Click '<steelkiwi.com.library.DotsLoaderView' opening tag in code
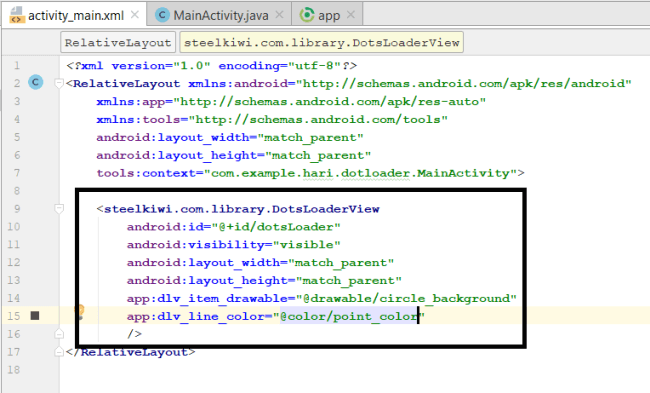This screenshot has width=650, height=393. click(238, 209)
